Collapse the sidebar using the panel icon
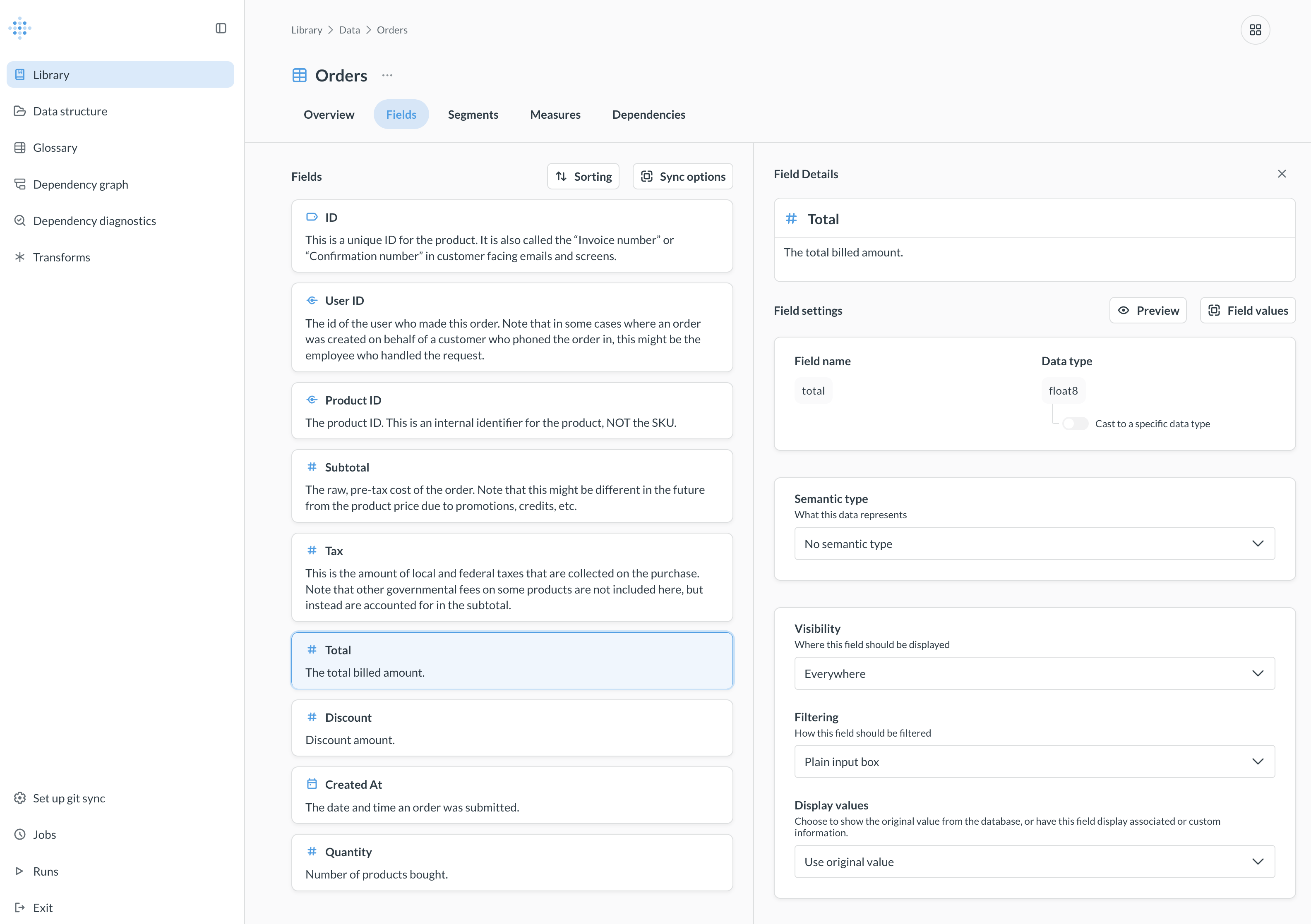 click(x=221, y=27)
